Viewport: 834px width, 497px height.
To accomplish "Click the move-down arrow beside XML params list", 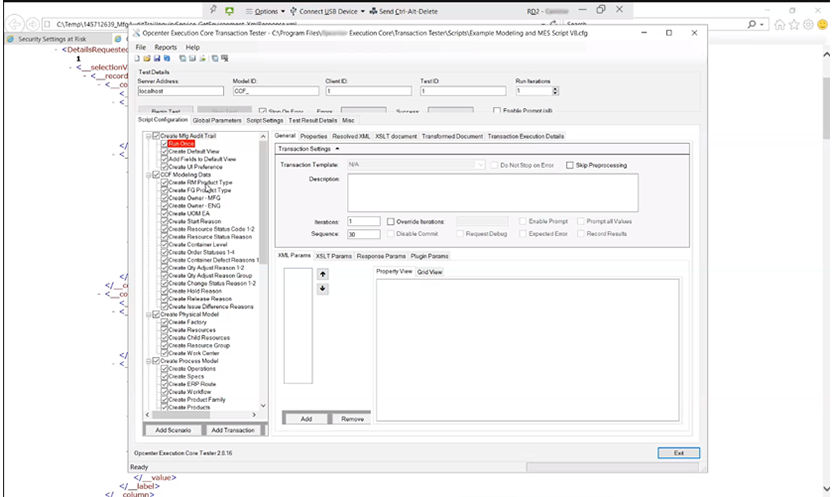I will (x=323, y=288).
